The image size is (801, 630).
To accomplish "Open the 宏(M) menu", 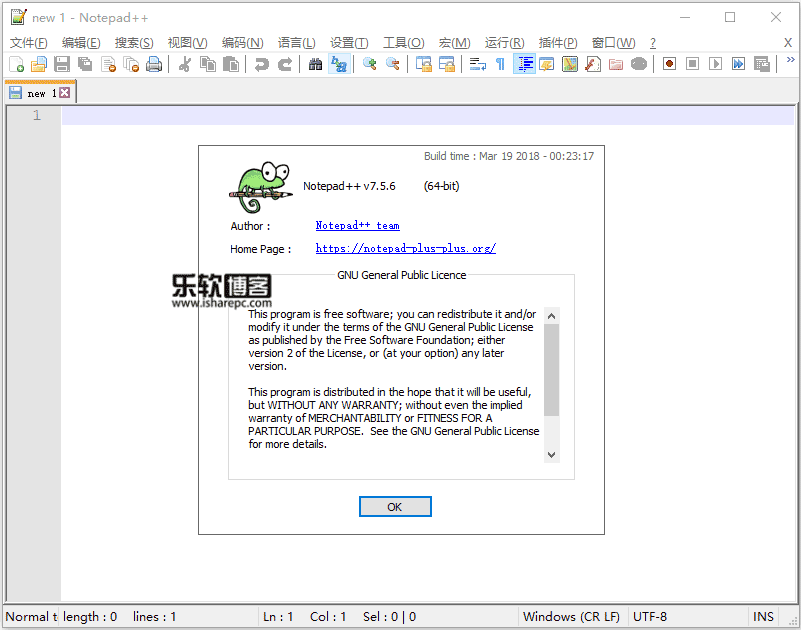I will point(454,43).
